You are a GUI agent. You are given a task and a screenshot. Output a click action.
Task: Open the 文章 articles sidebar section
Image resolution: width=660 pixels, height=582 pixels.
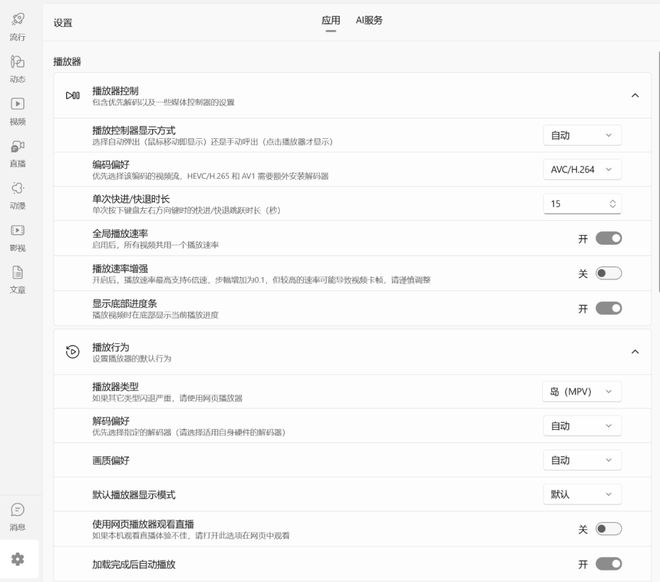[18, 279]
